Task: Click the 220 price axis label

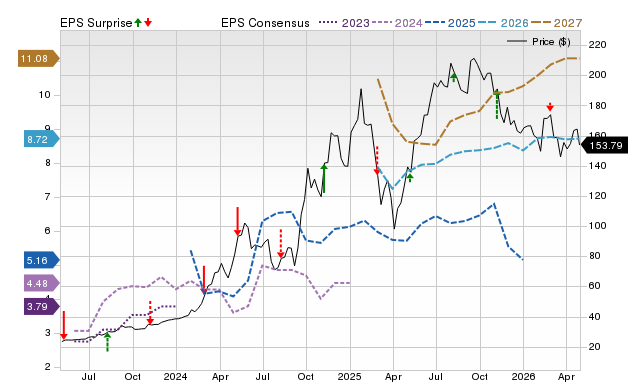Action: point(597,44)
